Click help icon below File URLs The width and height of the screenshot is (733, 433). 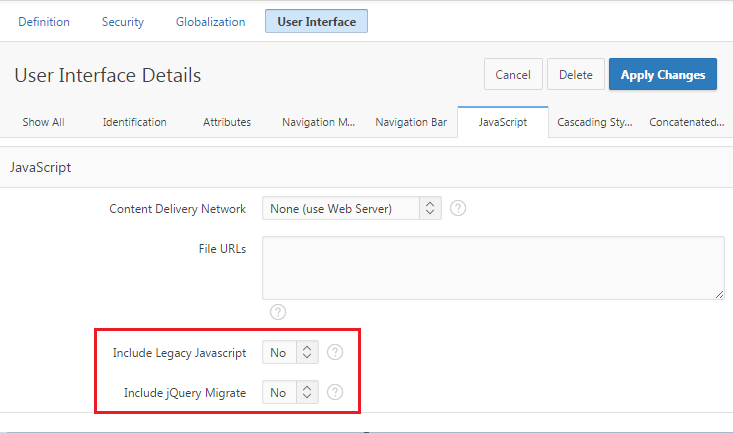(x=279, y=312)
